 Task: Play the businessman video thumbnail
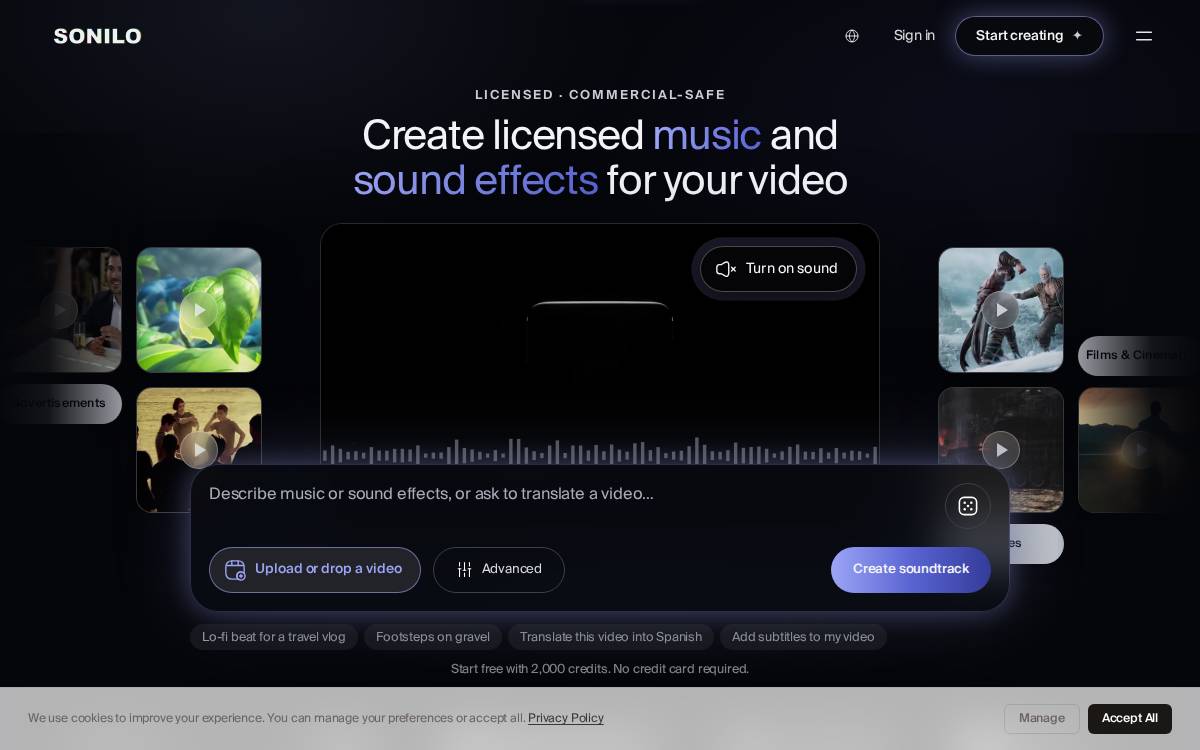coord(59,310)
